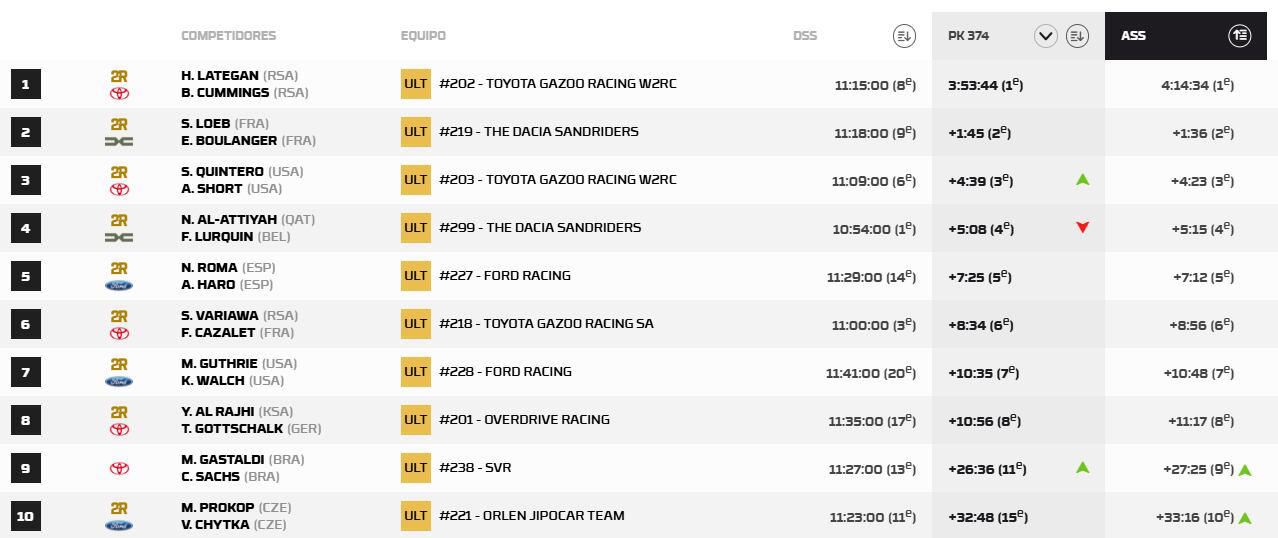Open H. Lategan competitor name
Viewport: 1278px width, 538px height.
pos(220,76)
